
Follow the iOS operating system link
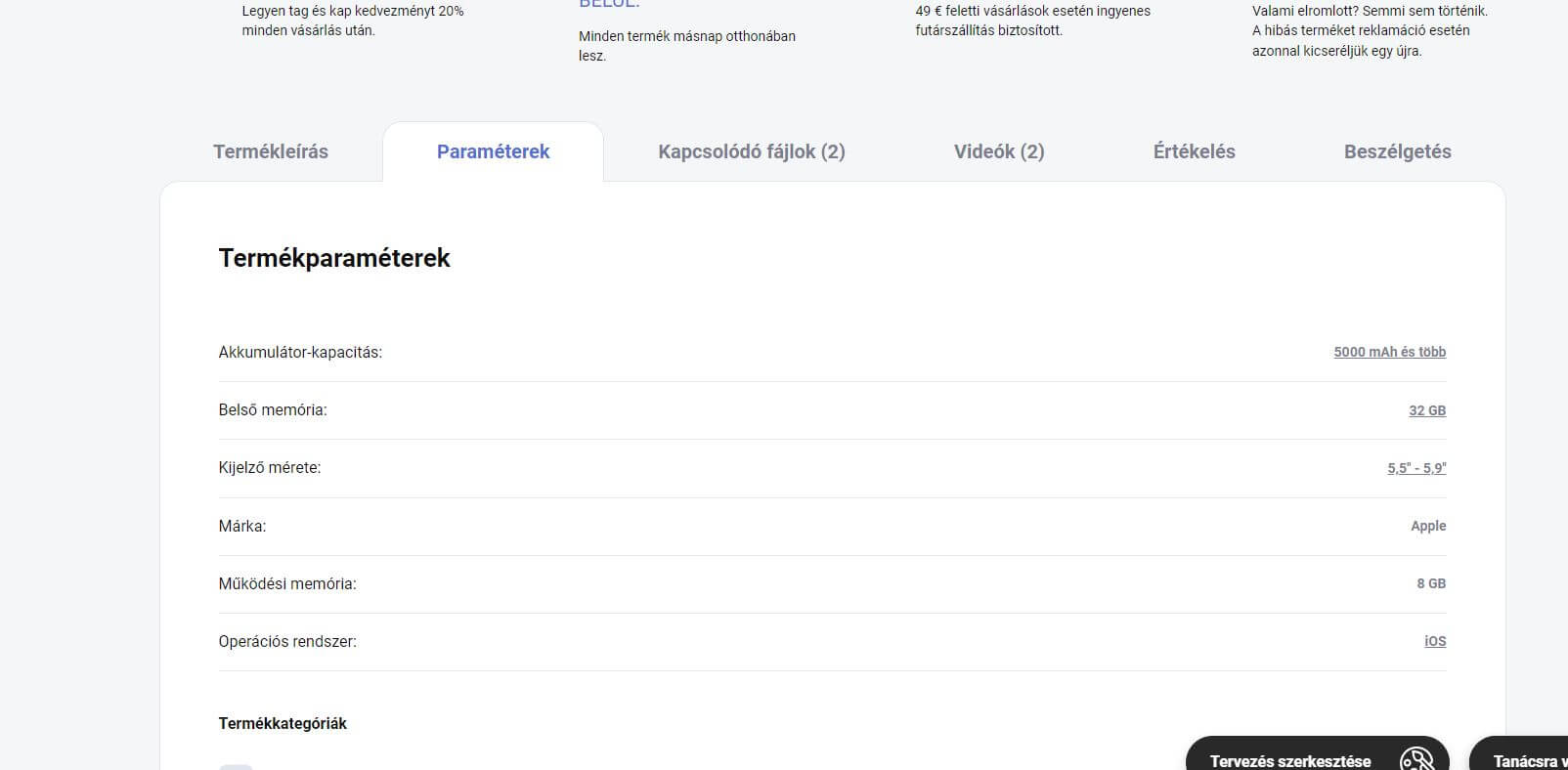click(x=1434, y=641)
